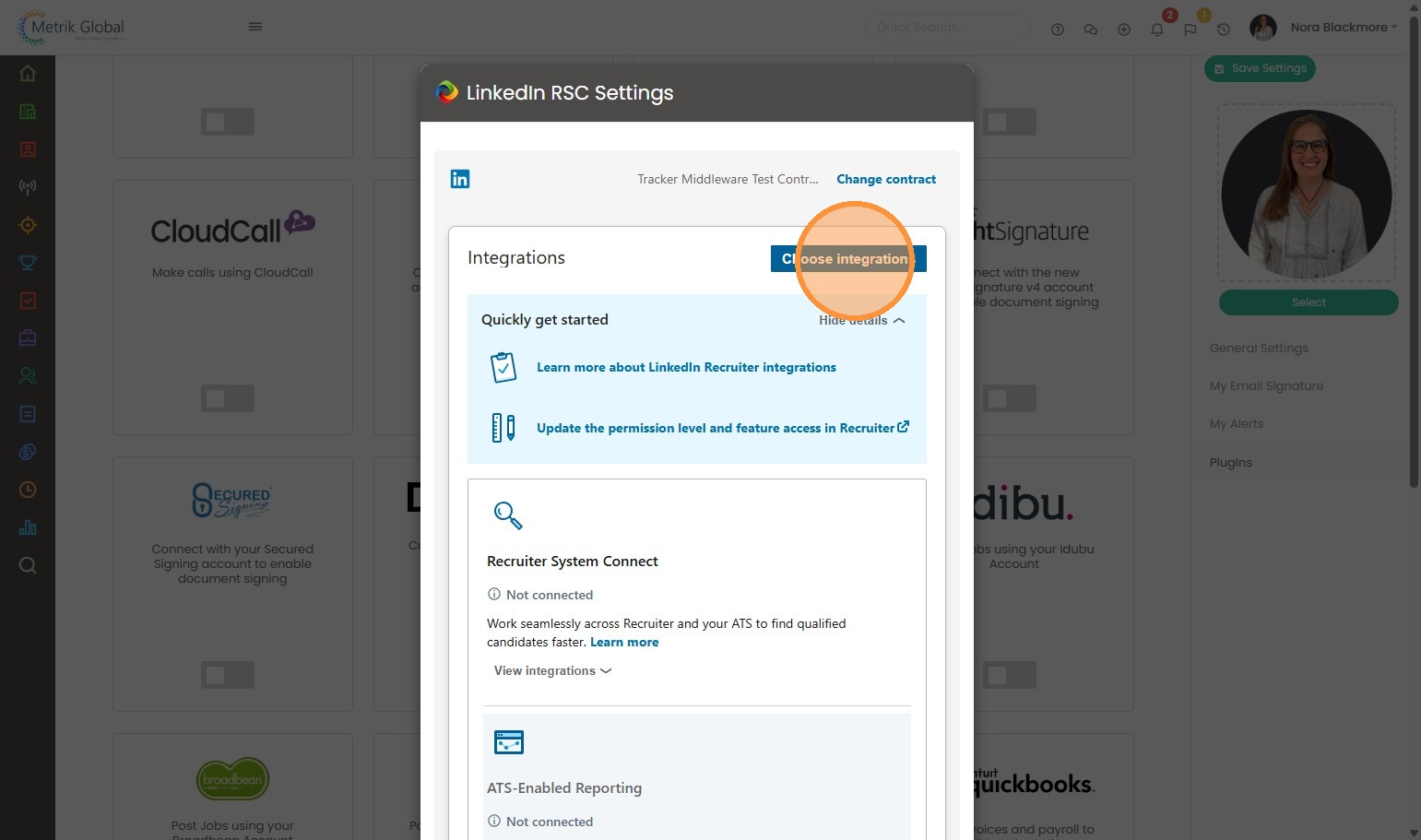Enable the Secured Signing plugin switch
The width and height of the screenshot is (1421, 840).
point(227,675)
